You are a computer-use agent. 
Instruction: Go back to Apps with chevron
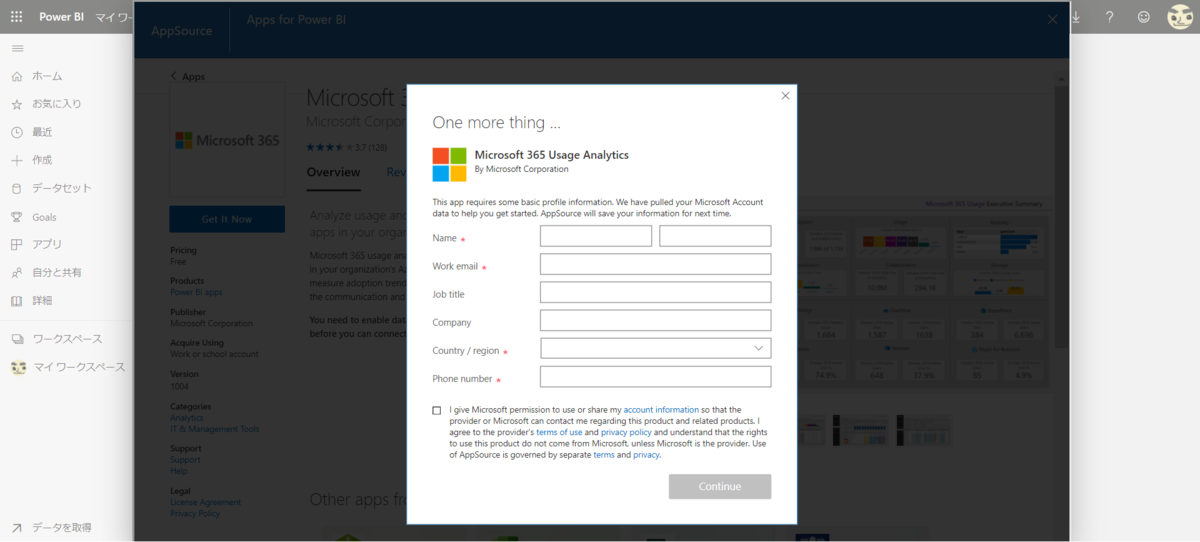click(187, 76)
